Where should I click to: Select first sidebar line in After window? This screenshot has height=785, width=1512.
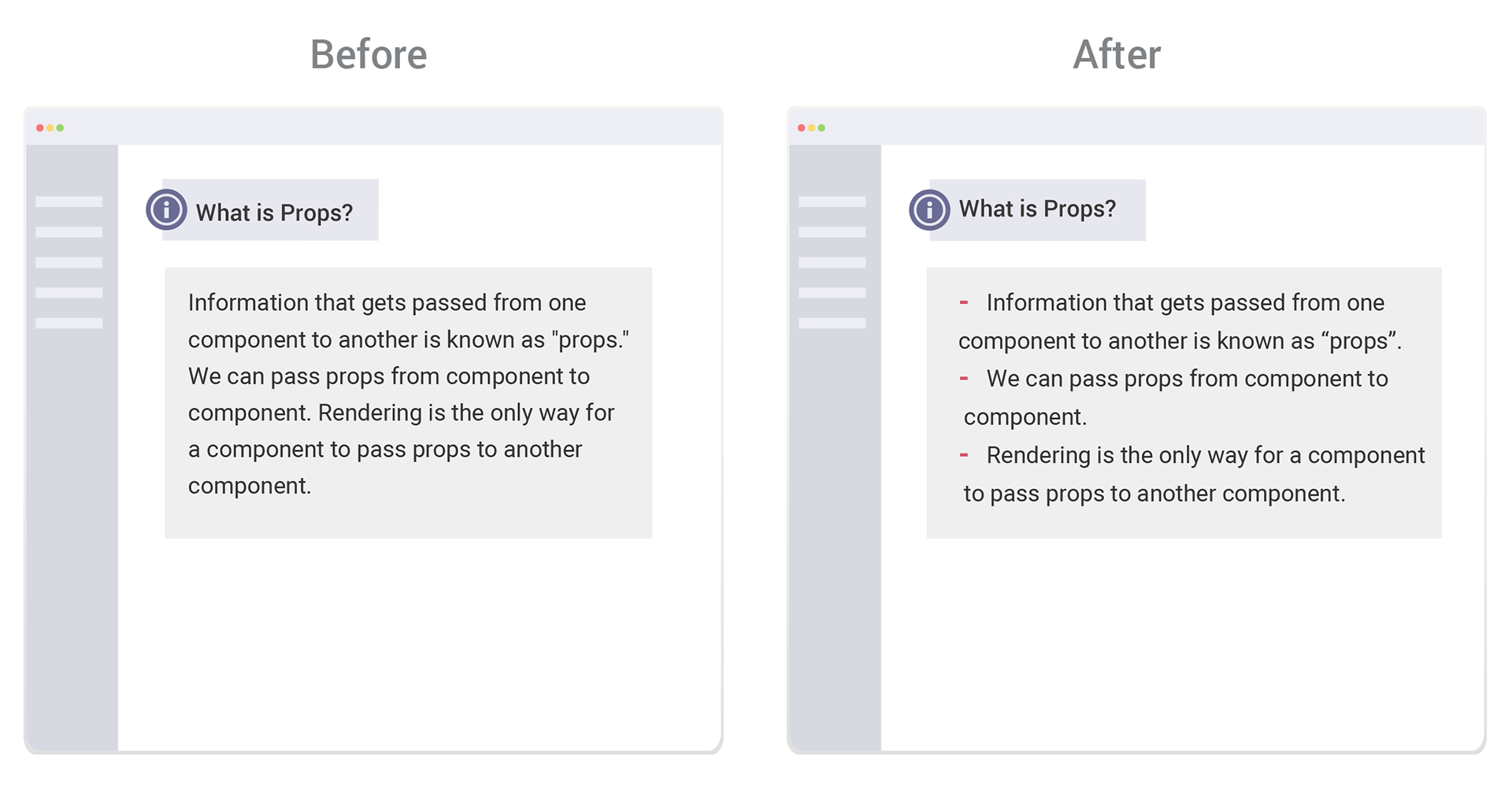[x=832, y=202]
